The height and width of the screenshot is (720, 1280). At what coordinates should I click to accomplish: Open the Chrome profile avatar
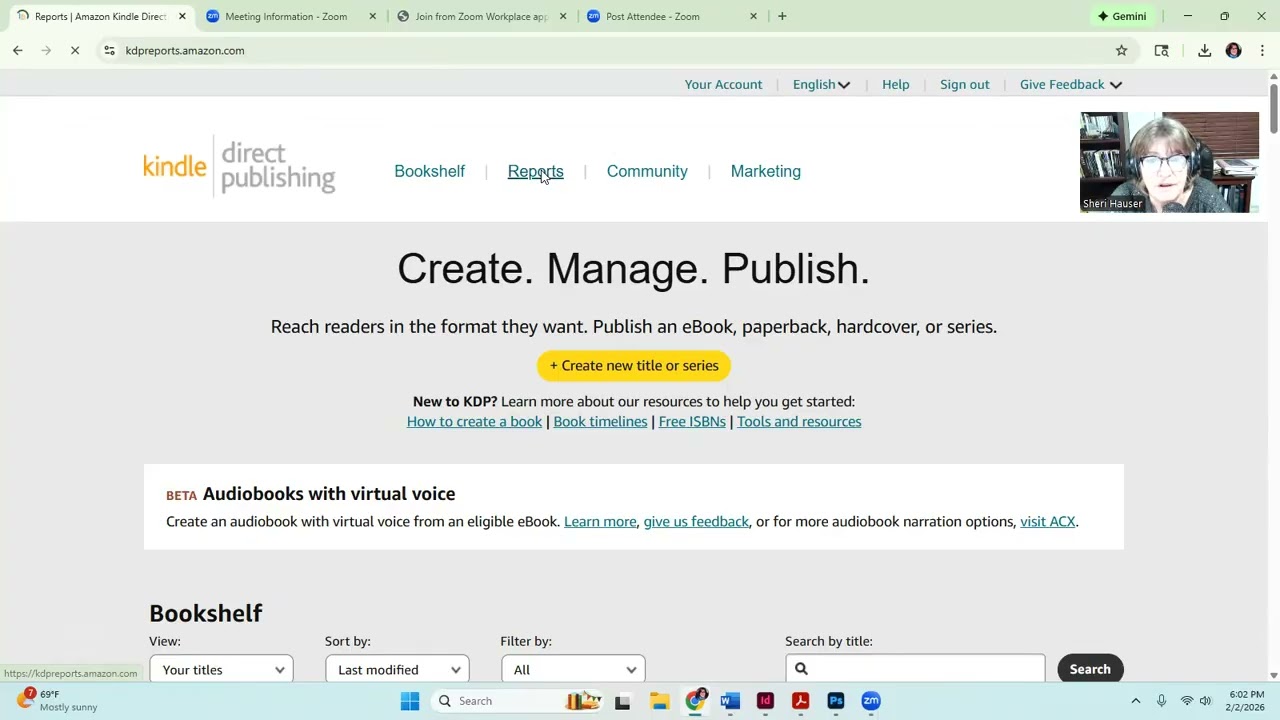1233,50
